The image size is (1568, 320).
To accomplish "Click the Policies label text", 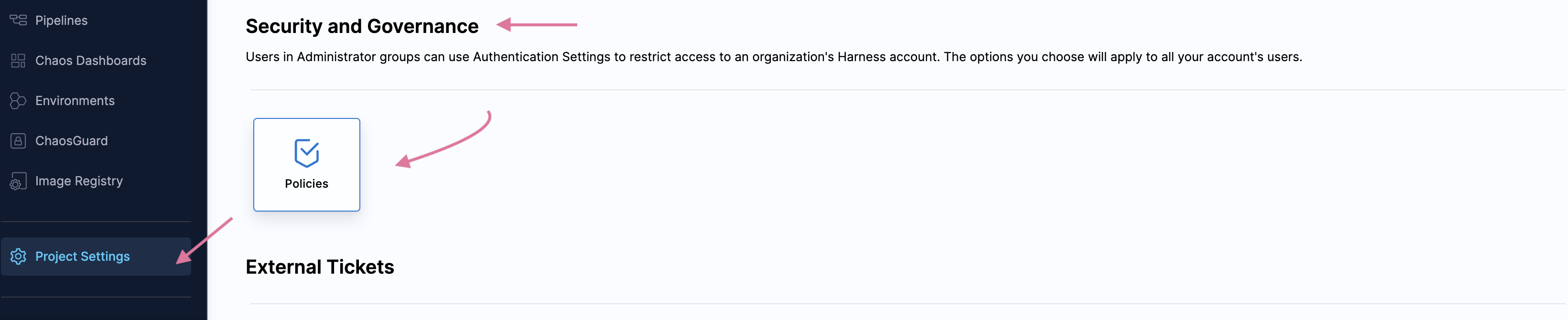I will (x=306, y=184).
